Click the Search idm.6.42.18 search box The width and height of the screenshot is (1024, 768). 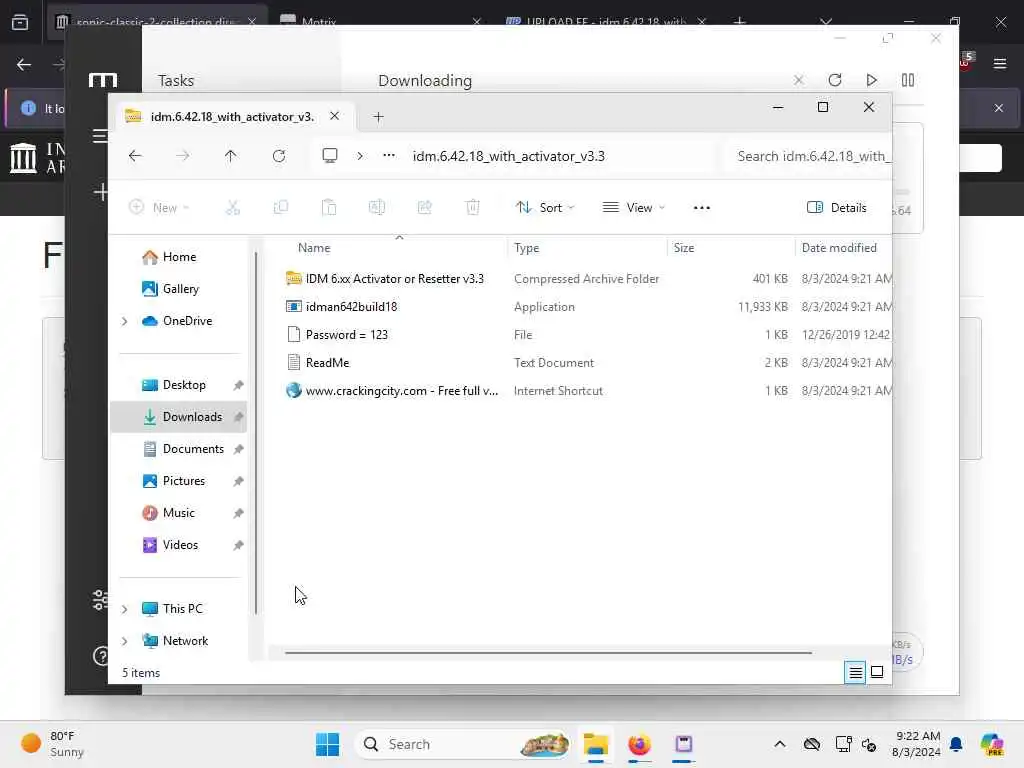pyautogui.click(x=810, y=156)
